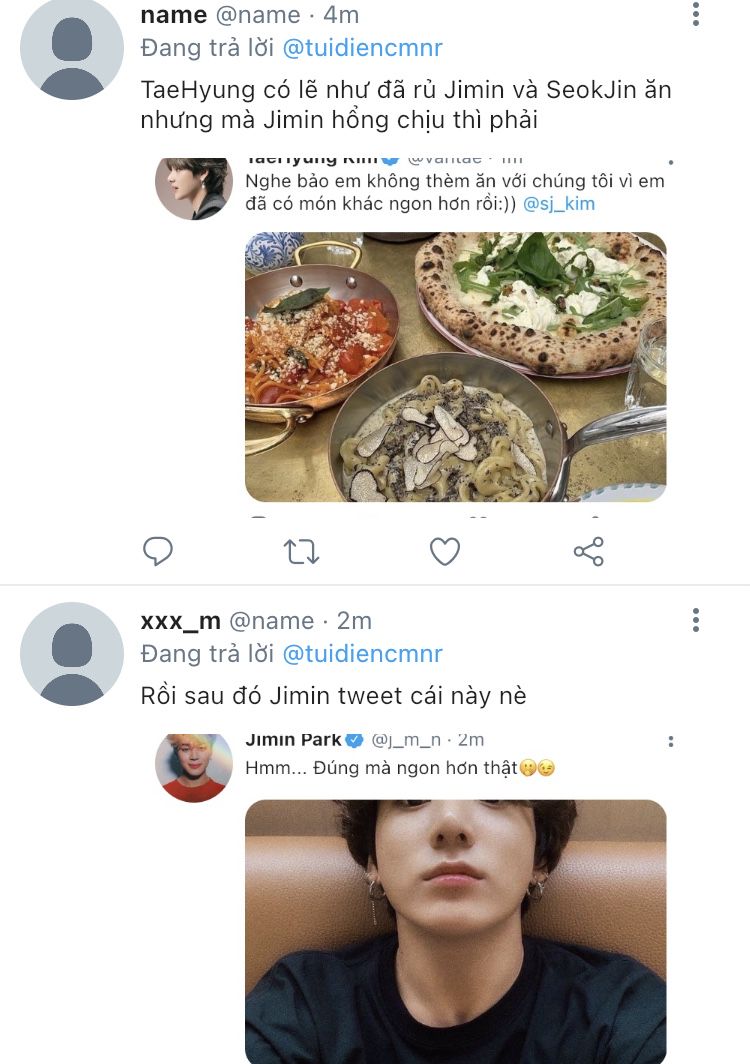Tap the share icon under the food photo
Viewport: 750px width, 1064px height.
pos(589,551)
